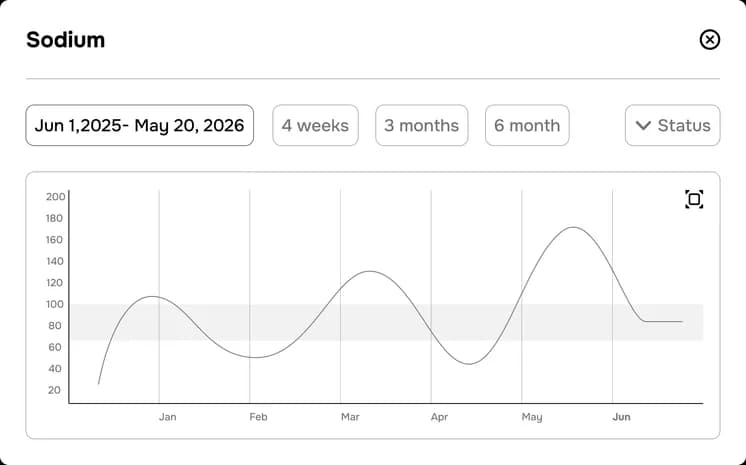Expand chart to fullscreen view icon
Screen dimensions: 746x465
coord(694,199)
